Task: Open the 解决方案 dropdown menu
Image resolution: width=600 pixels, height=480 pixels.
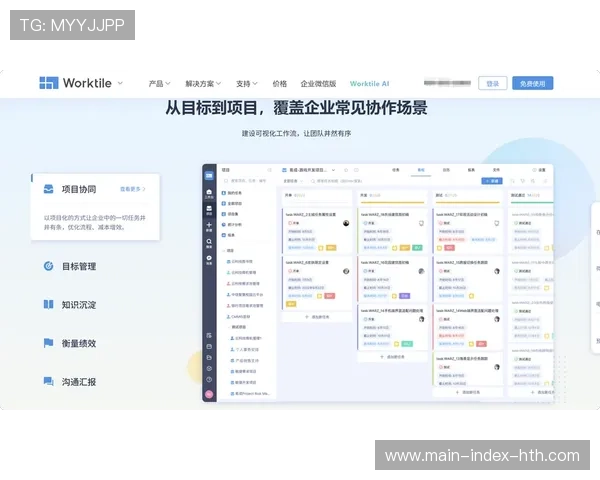Action: (203, 83)
